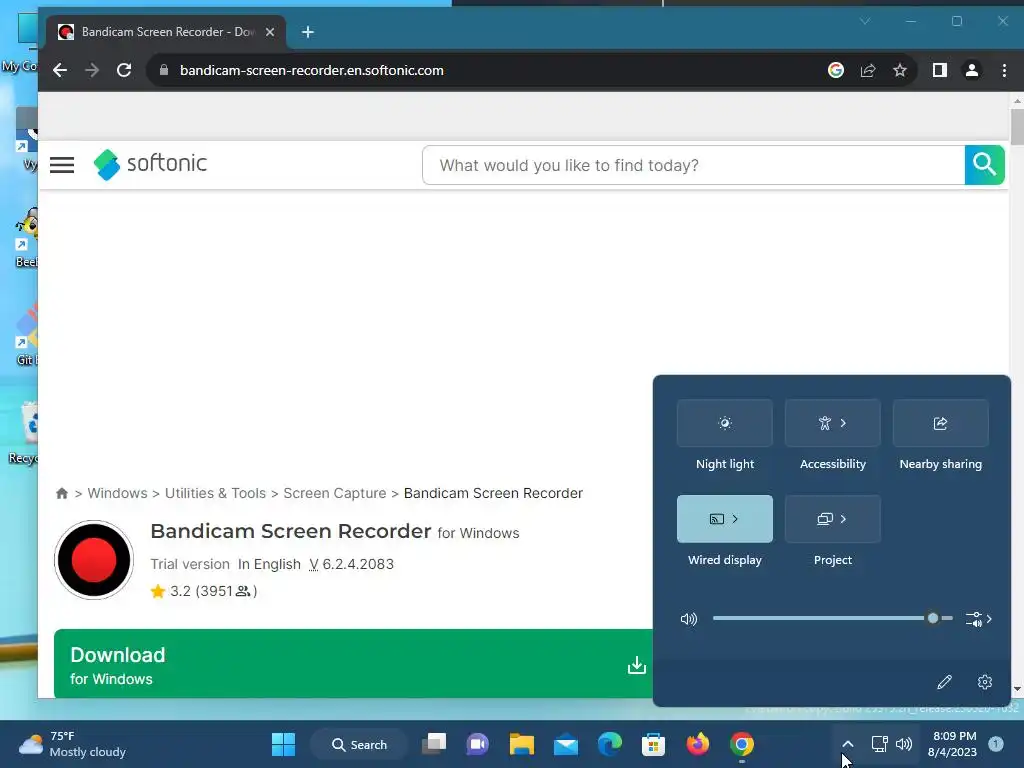Open the Utilities & Tools breadcrumb
Image resolution: width=1024 pixels, height=768 pixels.
[216, 493]
